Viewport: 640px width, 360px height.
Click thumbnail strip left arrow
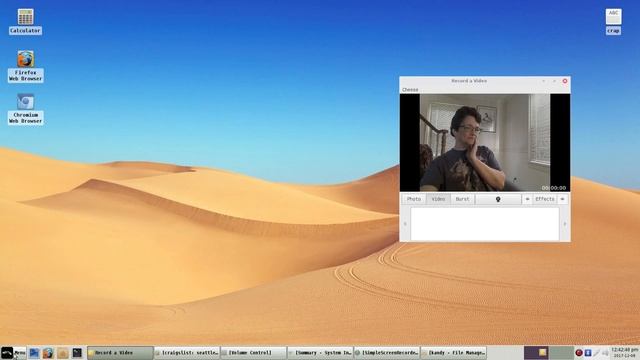click(x=405, y=224)
